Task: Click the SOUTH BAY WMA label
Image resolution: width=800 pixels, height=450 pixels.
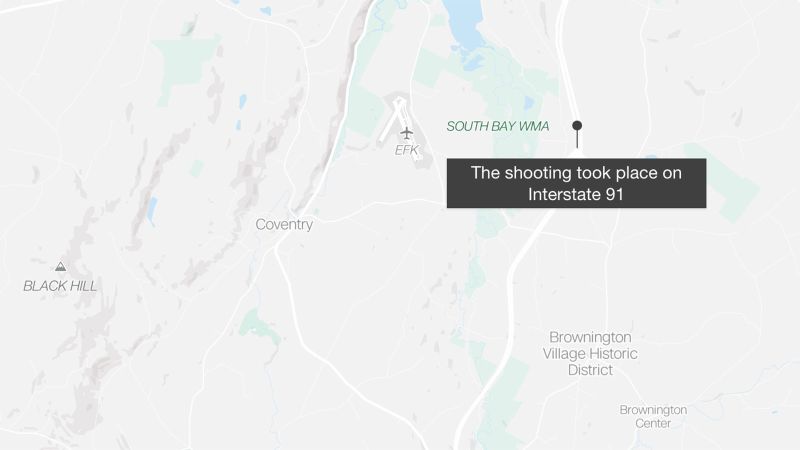Action: pyautogui.click(x=497, y=127)
